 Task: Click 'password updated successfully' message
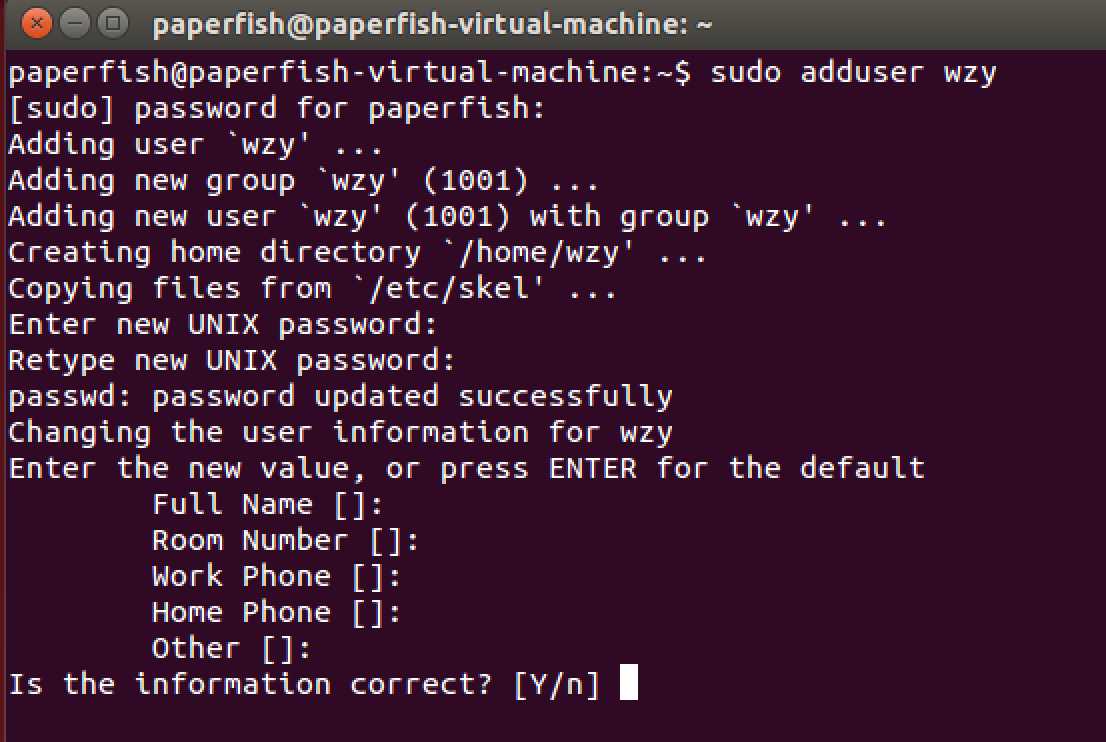pos(412,396)
